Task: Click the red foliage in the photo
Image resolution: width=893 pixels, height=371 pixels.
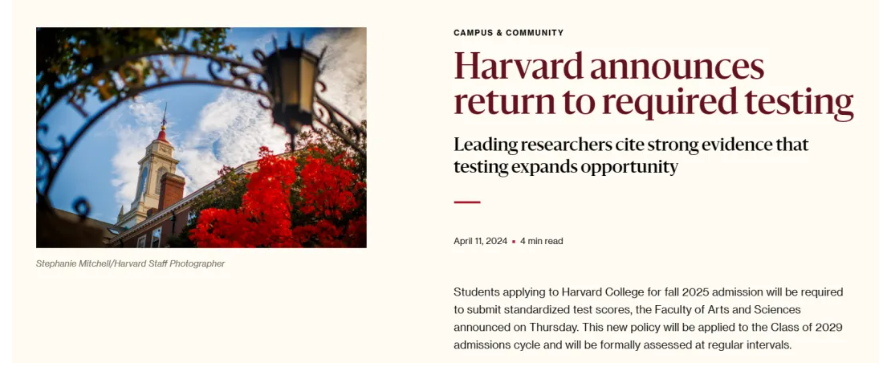Action: coord(279,199)
